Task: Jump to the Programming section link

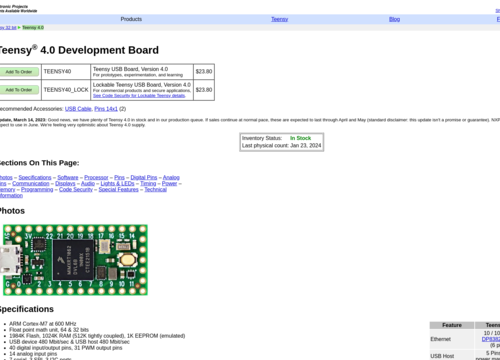Action: tap(37, 190)
